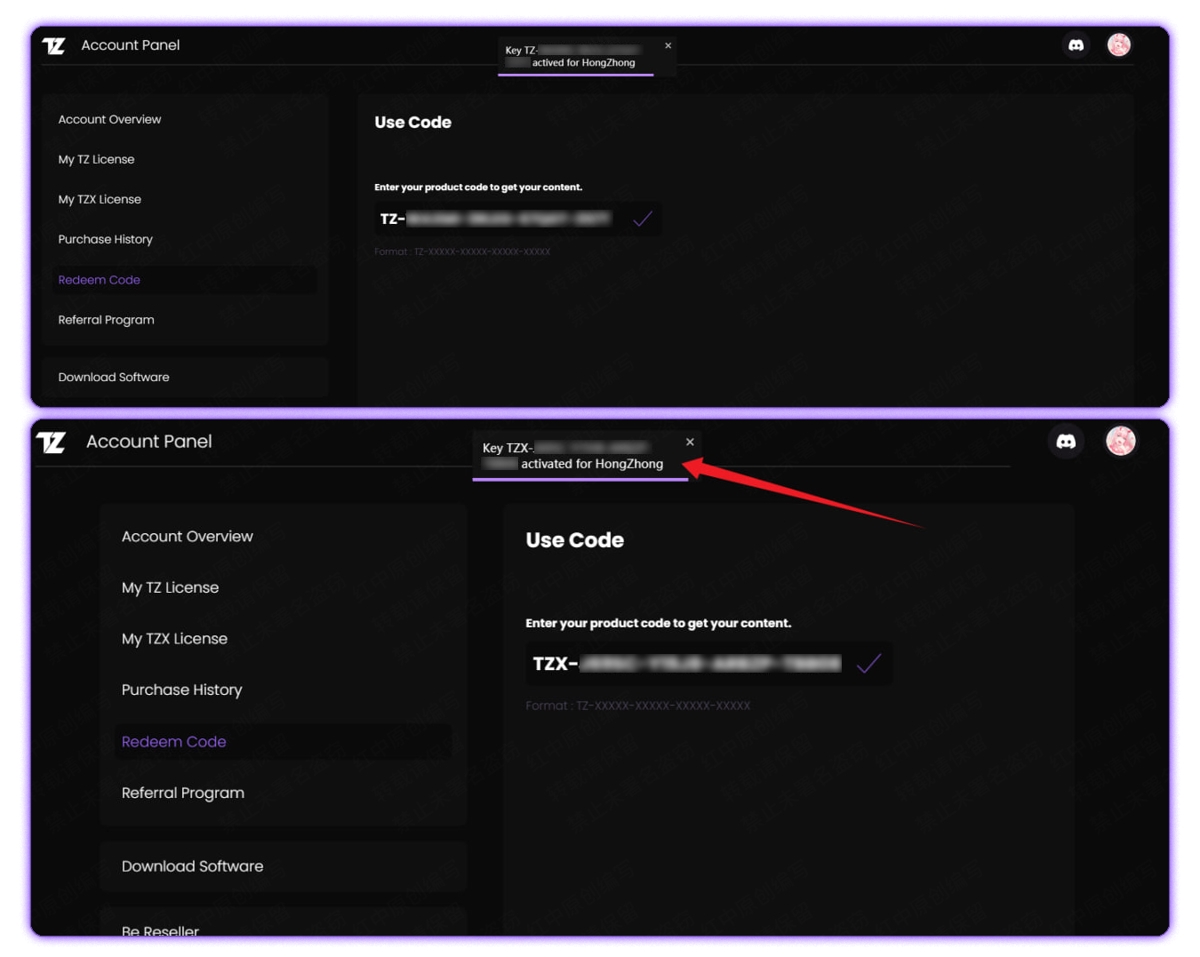Click the TZ logo in the upper panel header
Viewport: 1200px width, 957px height.
pyautogui.click(x=54, y=46)
